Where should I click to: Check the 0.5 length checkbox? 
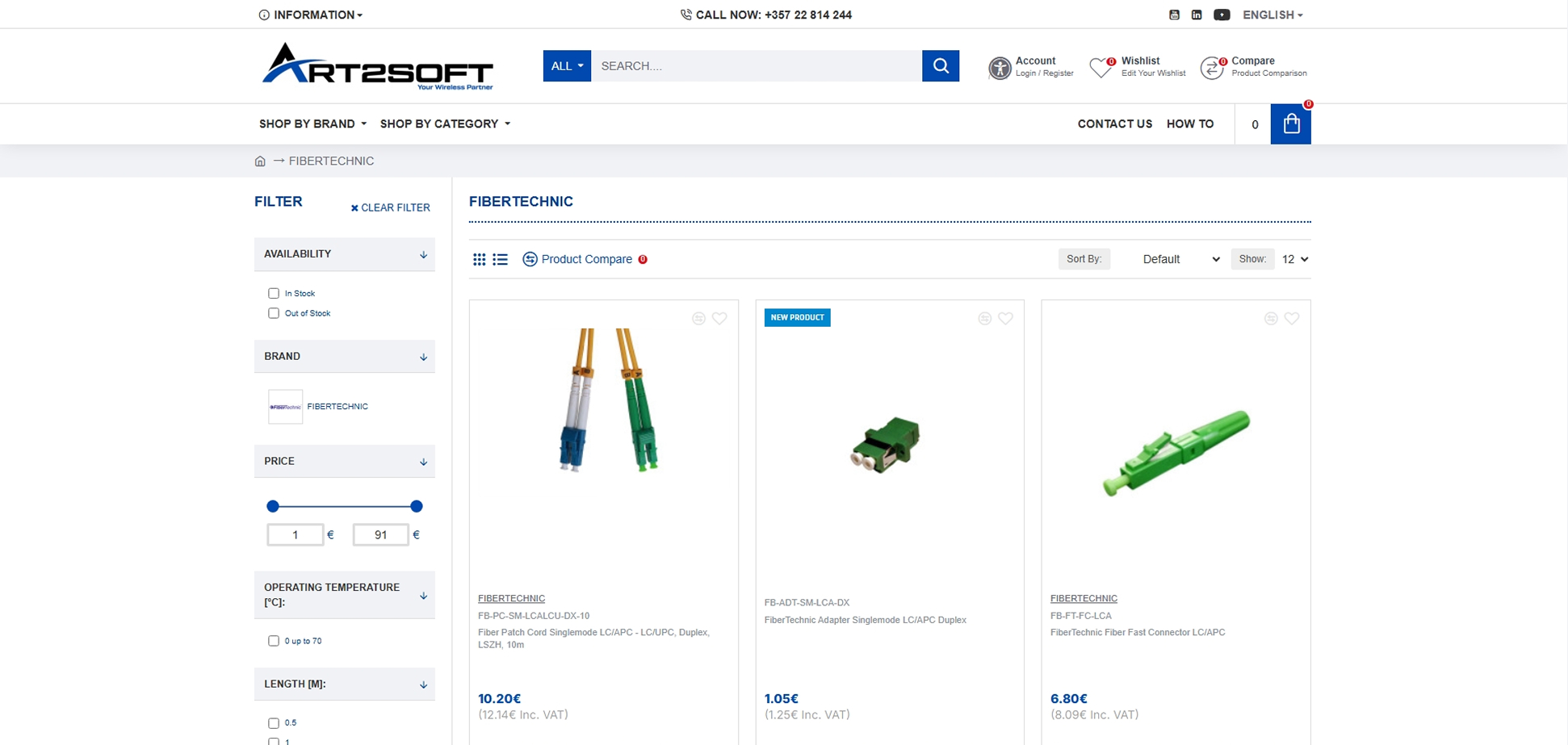[x=274, y=723]
